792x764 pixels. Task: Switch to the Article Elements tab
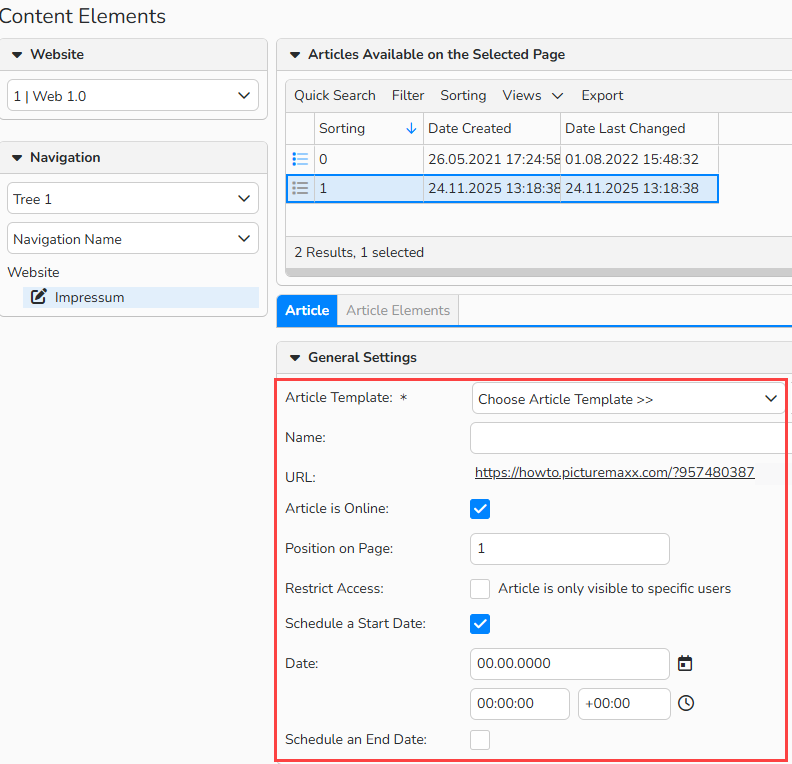[x=398, y=310]
